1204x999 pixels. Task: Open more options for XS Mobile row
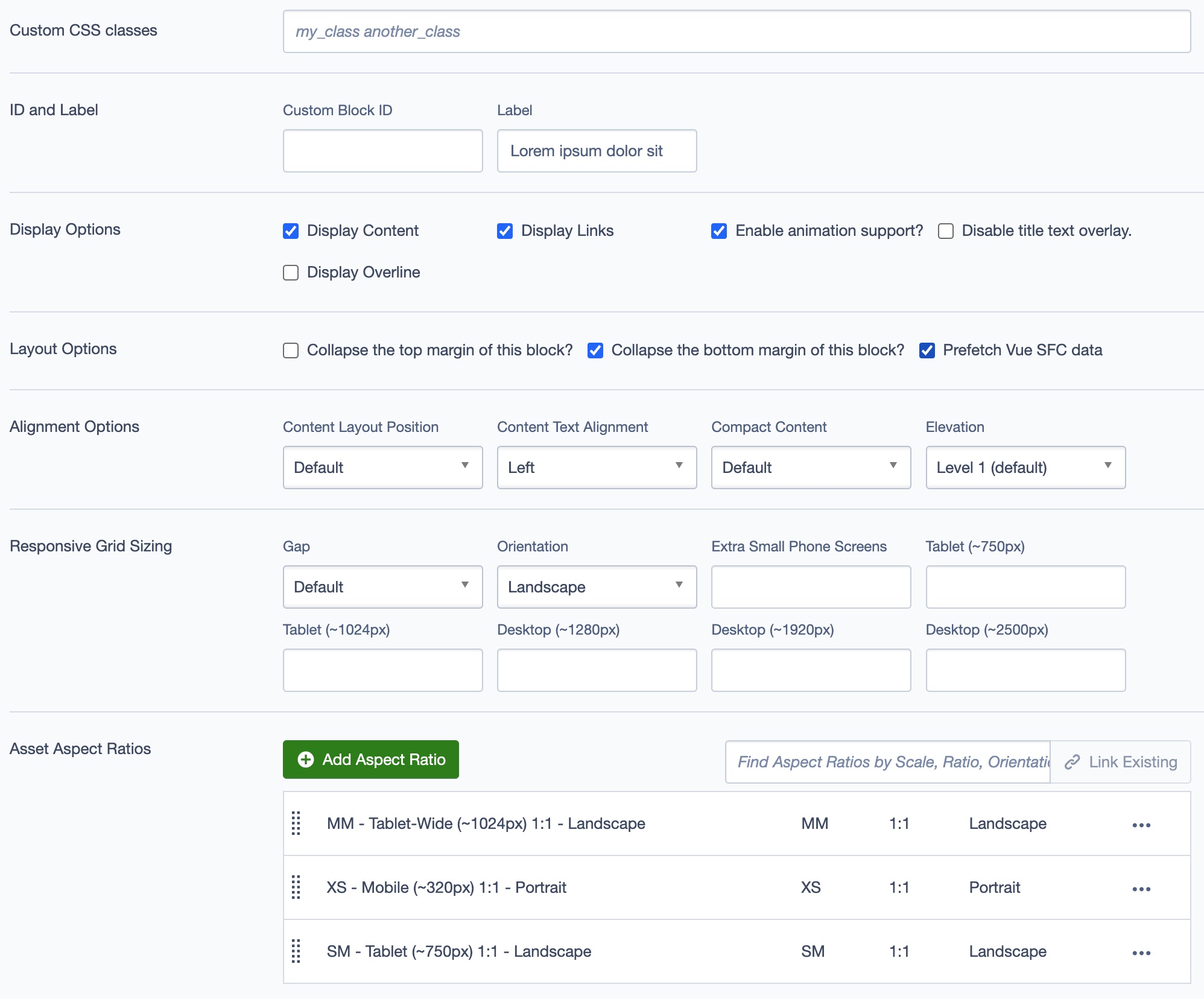click(1141, 889)
